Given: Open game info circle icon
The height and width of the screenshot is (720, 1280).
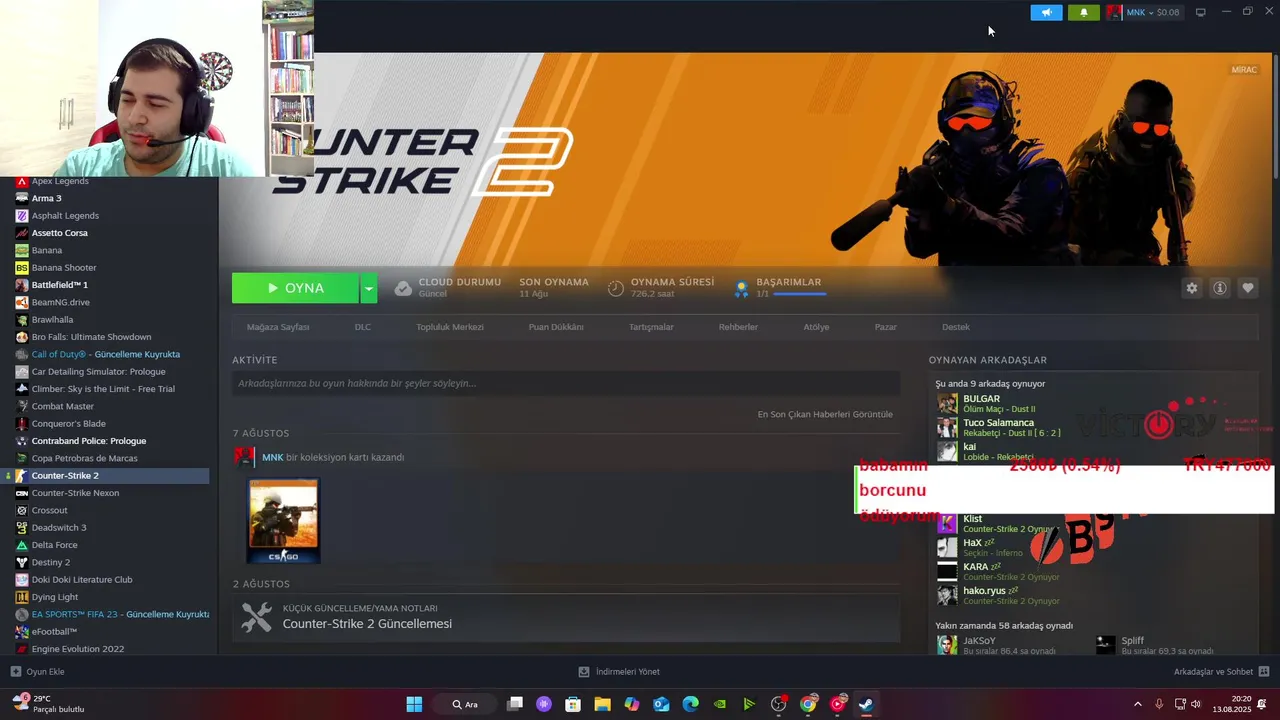Looking at the screenshot, I should [x=1220, y=288].
